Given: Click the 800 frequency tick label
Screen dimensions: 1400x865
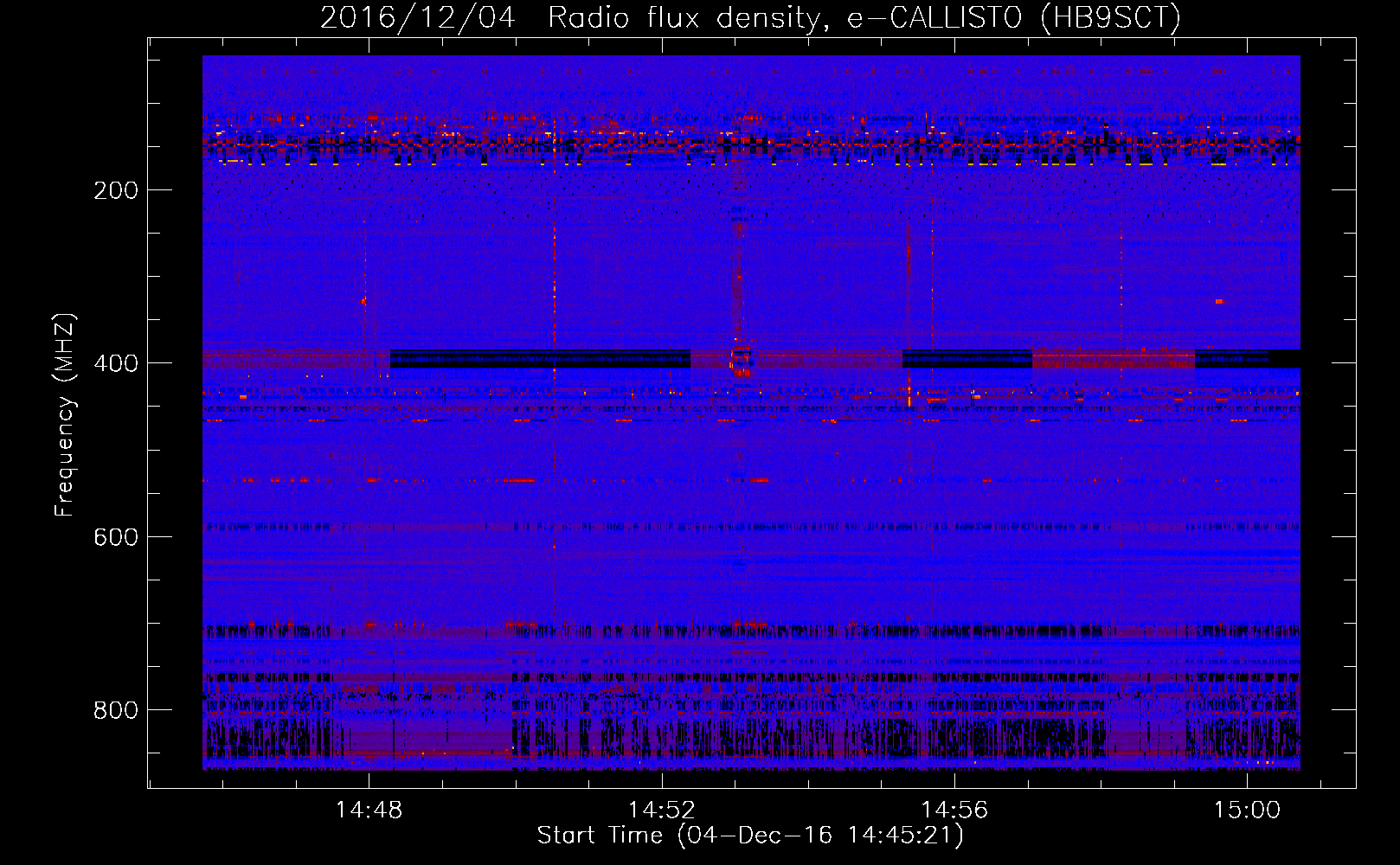Looking at the screenshot, I should click(x=116, y=710).
